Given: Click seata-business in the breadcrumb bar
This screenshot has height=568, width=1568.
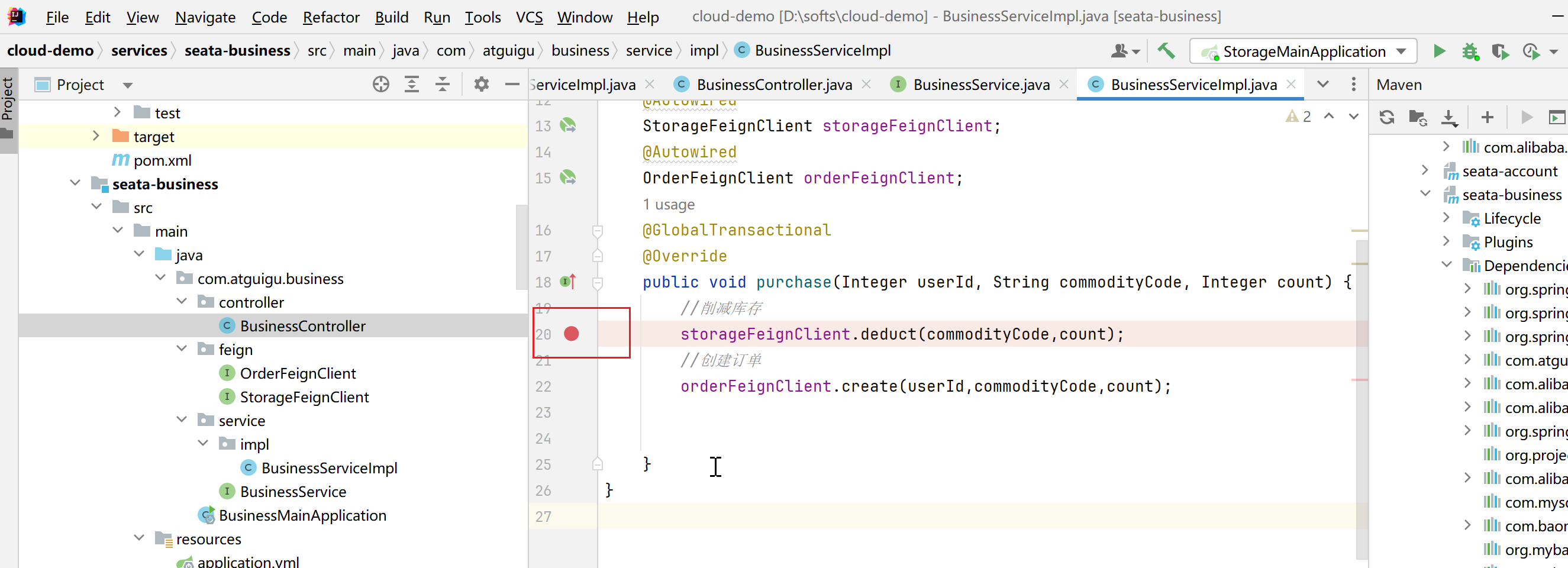Looking at the screenshot, I should pos(237,50).
